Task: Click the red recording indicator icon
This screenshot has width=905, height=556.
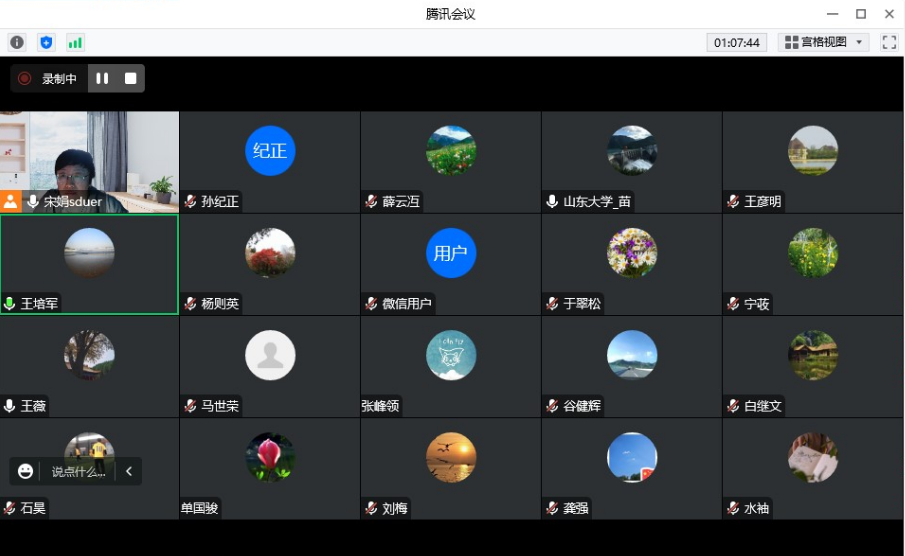Action: point(25,79)
